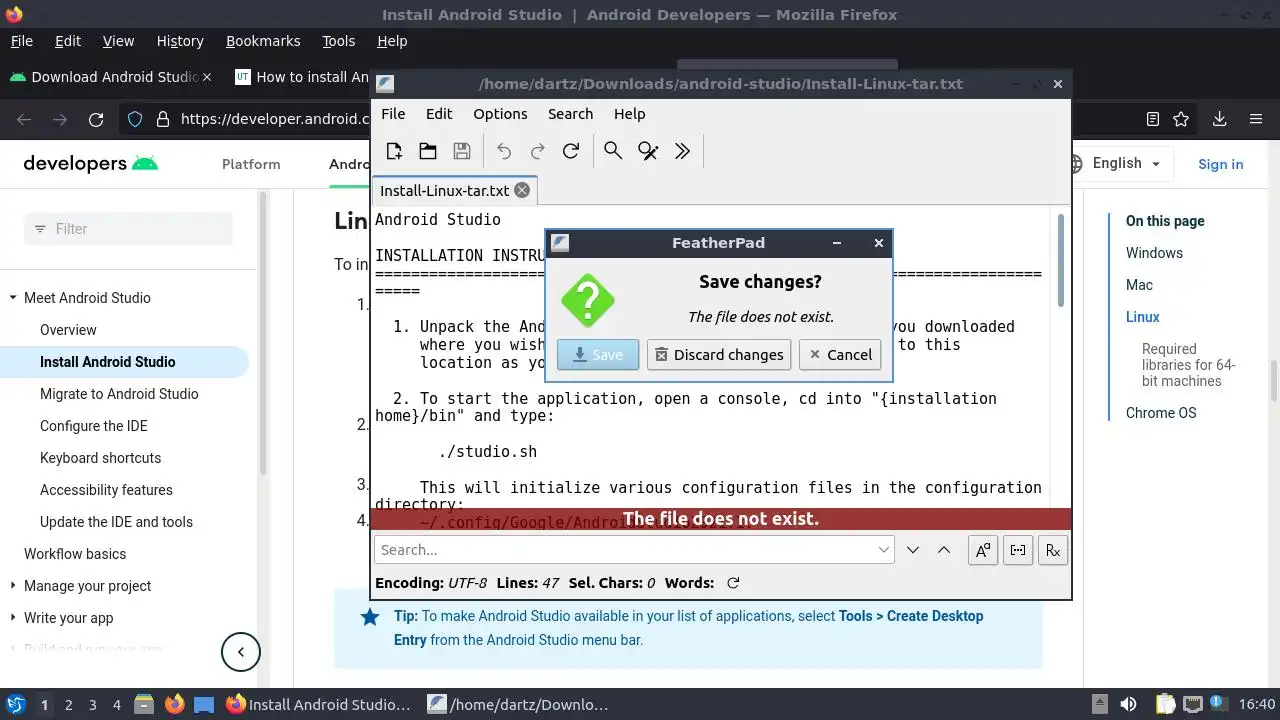Click the Firefox bookmark star icon
Viewport: 1280px width, 720px height.
(1181, 119)
